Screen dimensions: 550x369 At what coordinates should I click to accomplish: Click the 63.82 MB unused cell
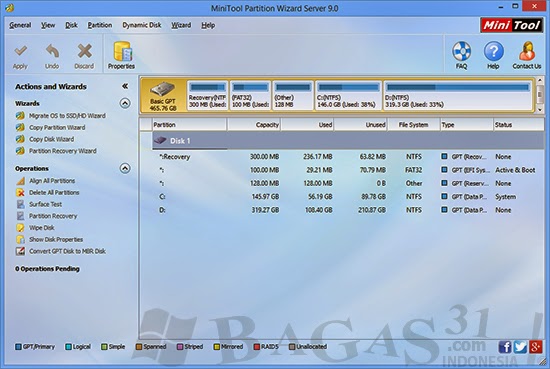pyautogui.click(x=373, y=157)
